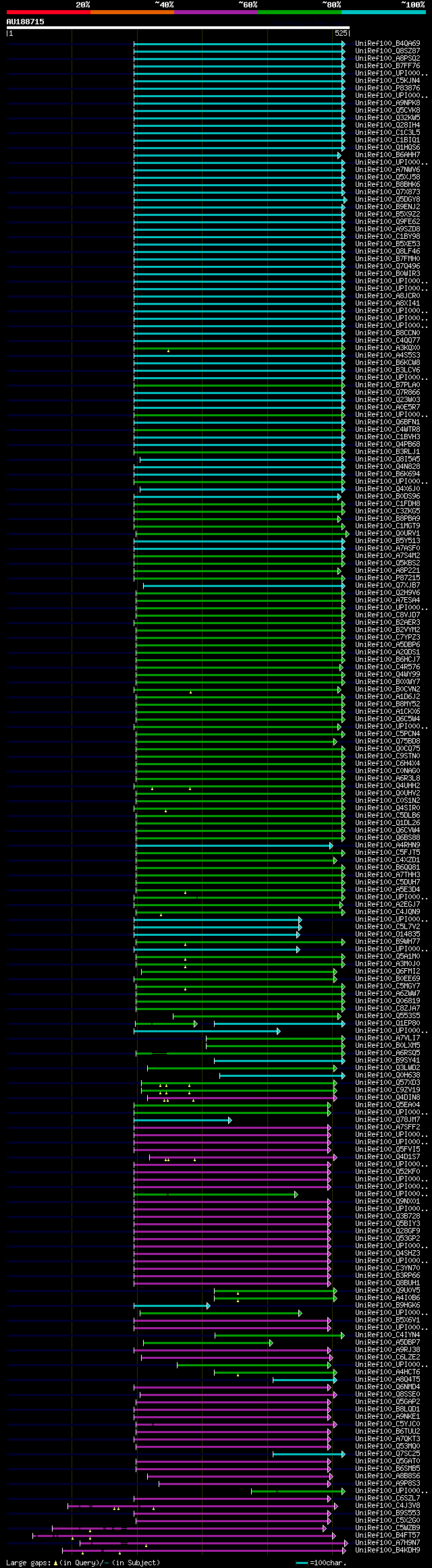Click the white query sequence bar

[178, 28]
